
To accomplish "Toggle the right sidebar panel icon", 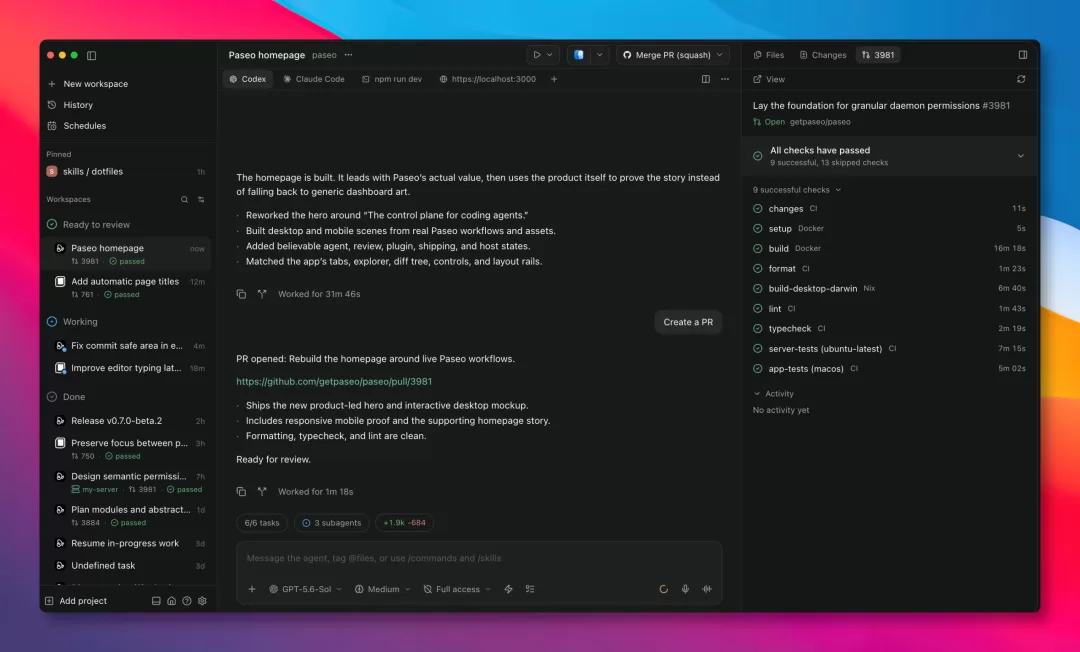I will (x=1023, y=55).
